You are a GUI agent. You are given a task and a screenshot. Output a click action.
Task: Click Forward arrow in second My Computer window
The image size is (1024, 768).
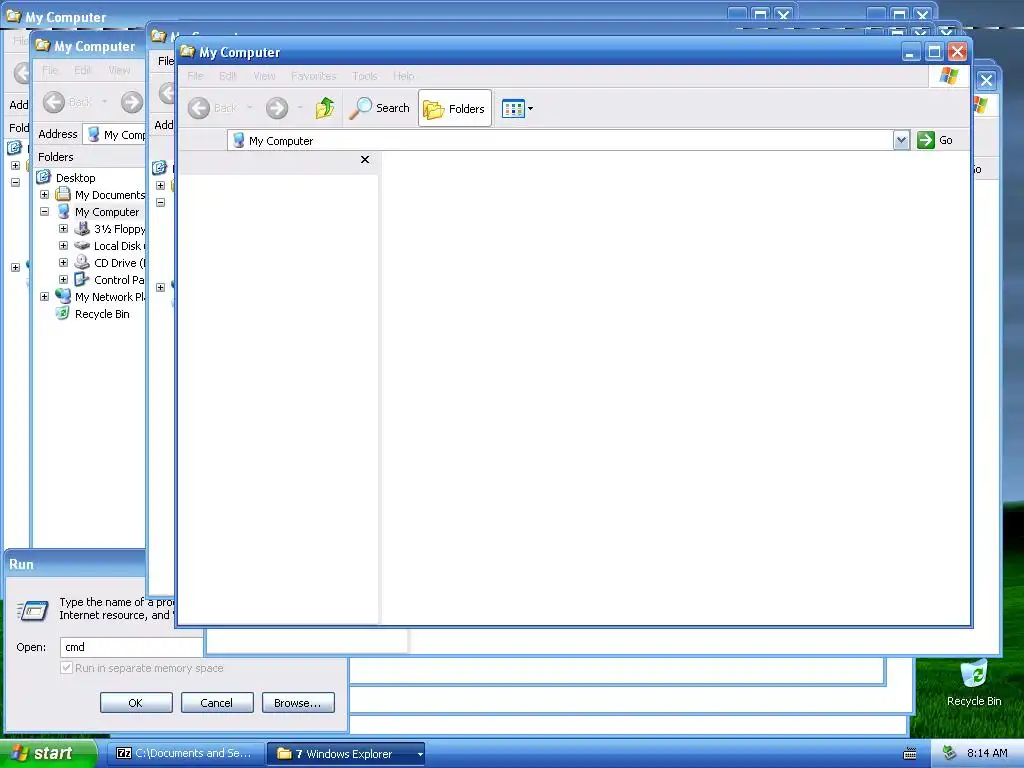pyautogui.click(x=131, y=102)
